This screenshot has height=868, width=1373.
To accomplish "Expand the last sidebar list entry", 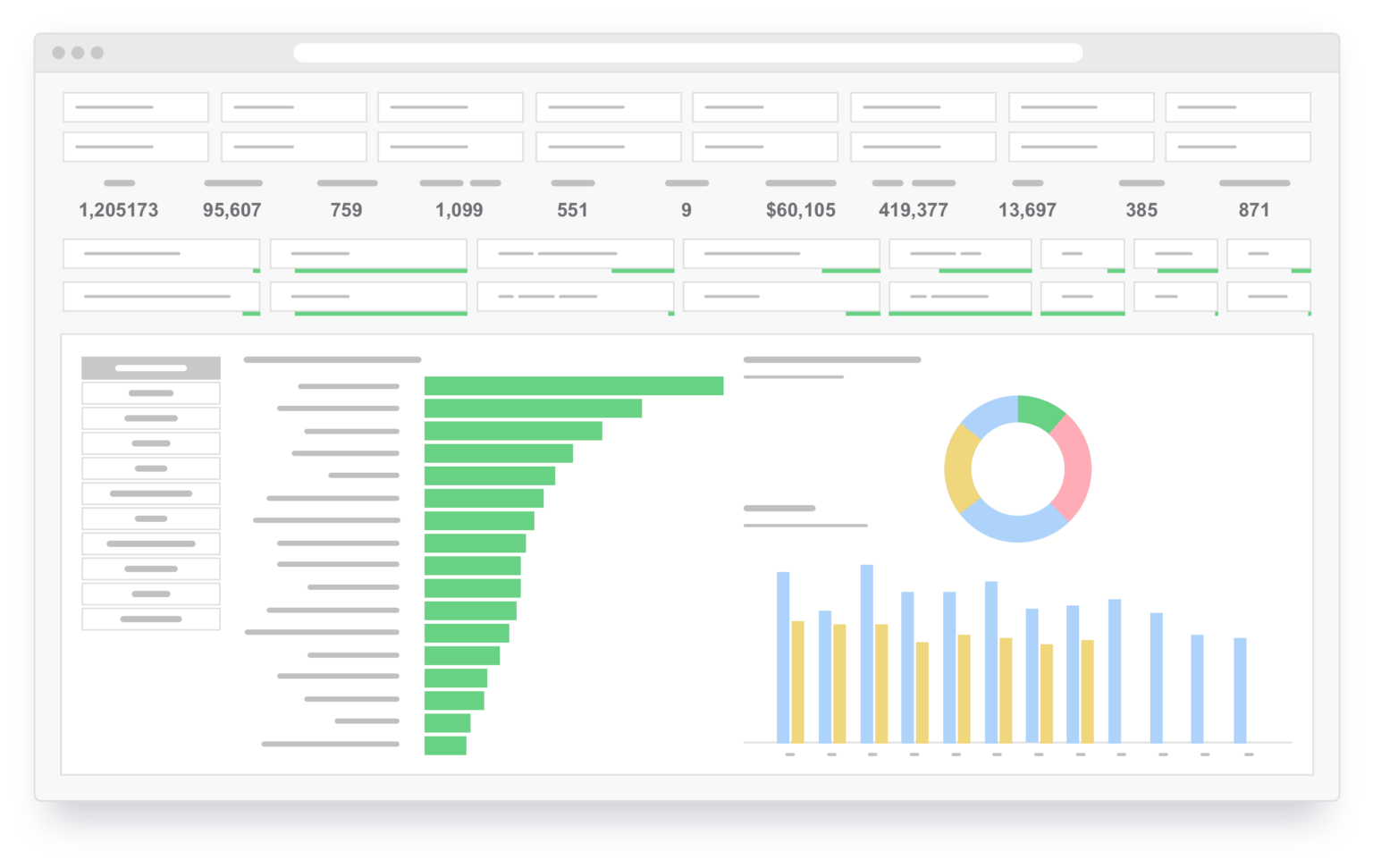I will 150,619.
